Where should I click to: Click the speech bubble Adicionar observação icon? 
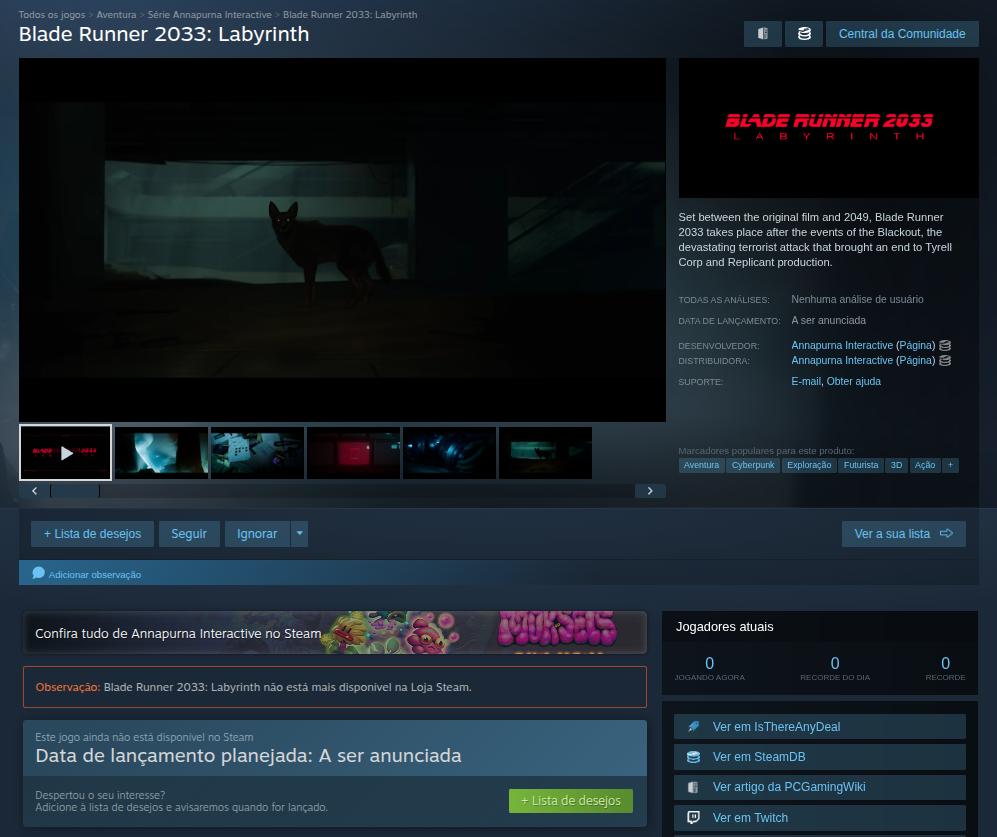tap(38, 574)
